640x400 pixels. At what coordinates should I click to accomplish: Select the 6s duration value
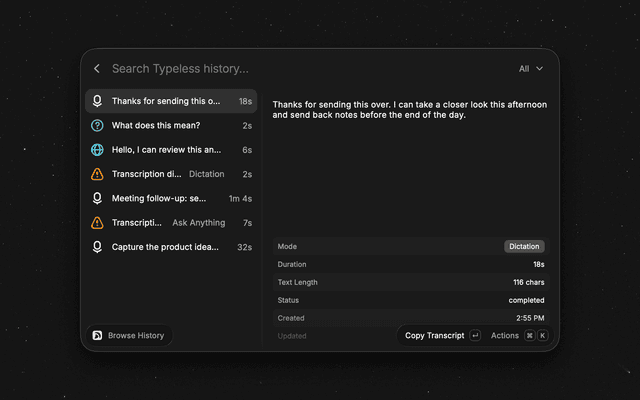coord(247,150)
